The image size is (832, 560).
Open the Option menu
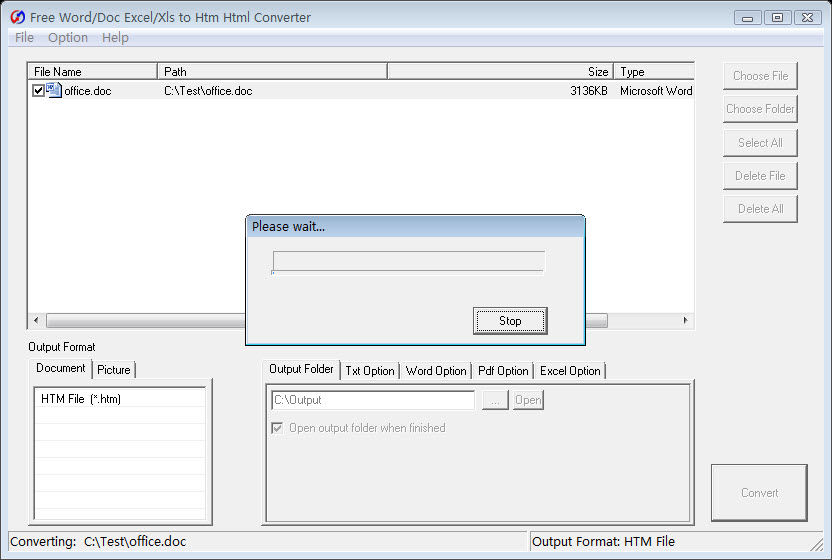click(x=67, y=38)
